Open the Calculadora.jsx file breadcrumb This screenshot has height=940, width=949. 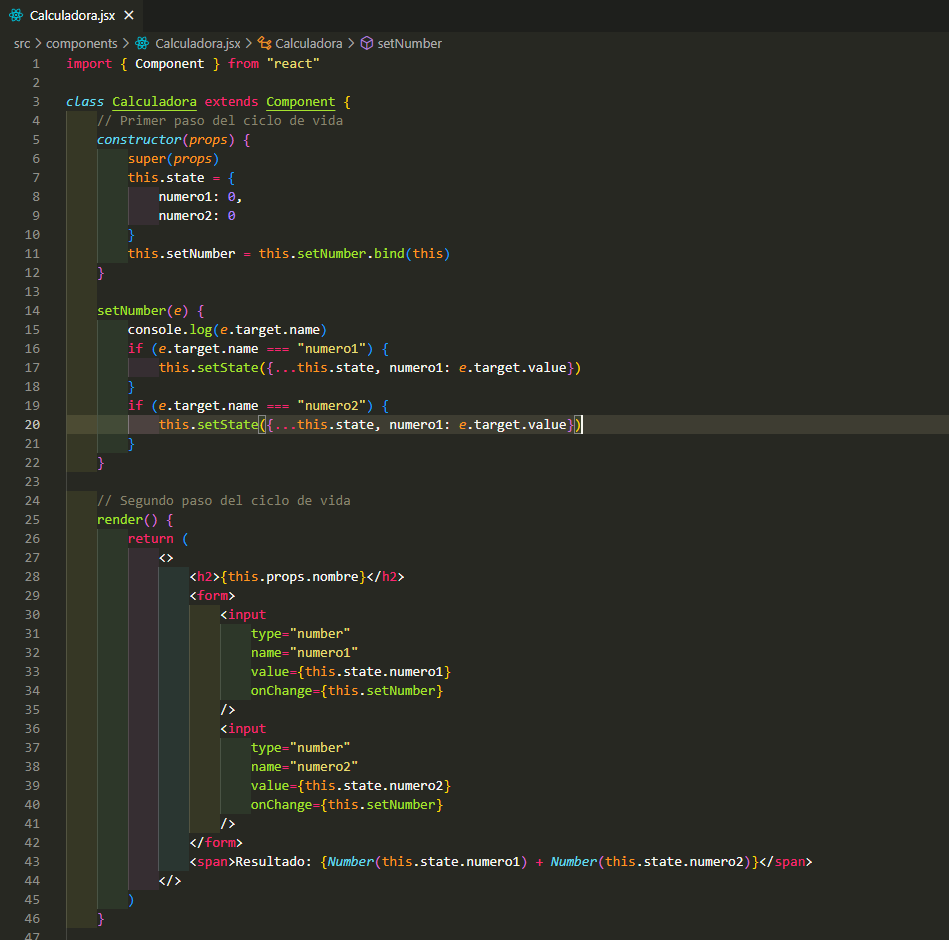pos(197,43)
